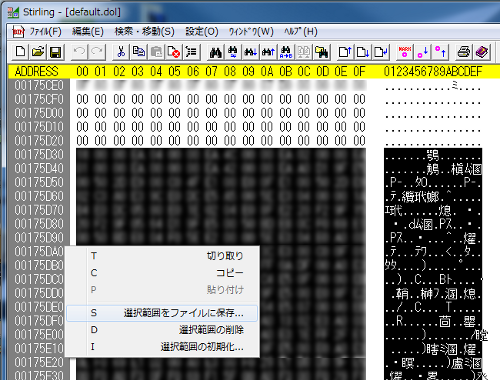The height and width of the screenshot is (380, 500).
Task: Delete selection with the red X page icon
Action: tap(174, 52)
